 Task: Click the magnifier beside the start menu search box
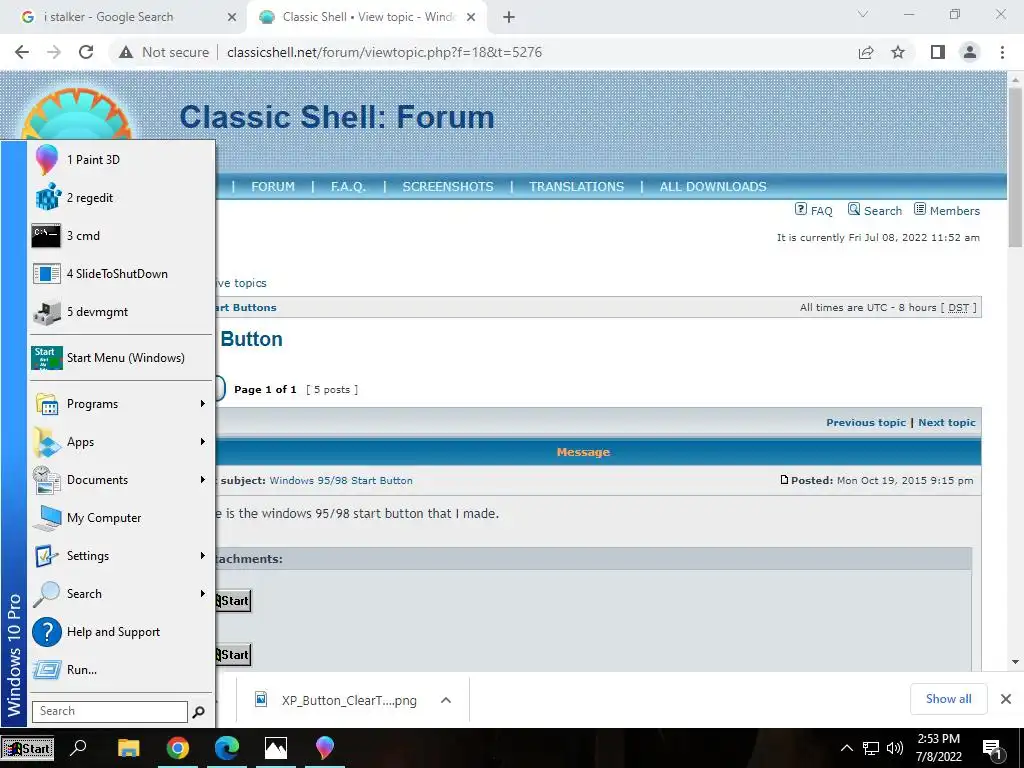click(199, 712)
